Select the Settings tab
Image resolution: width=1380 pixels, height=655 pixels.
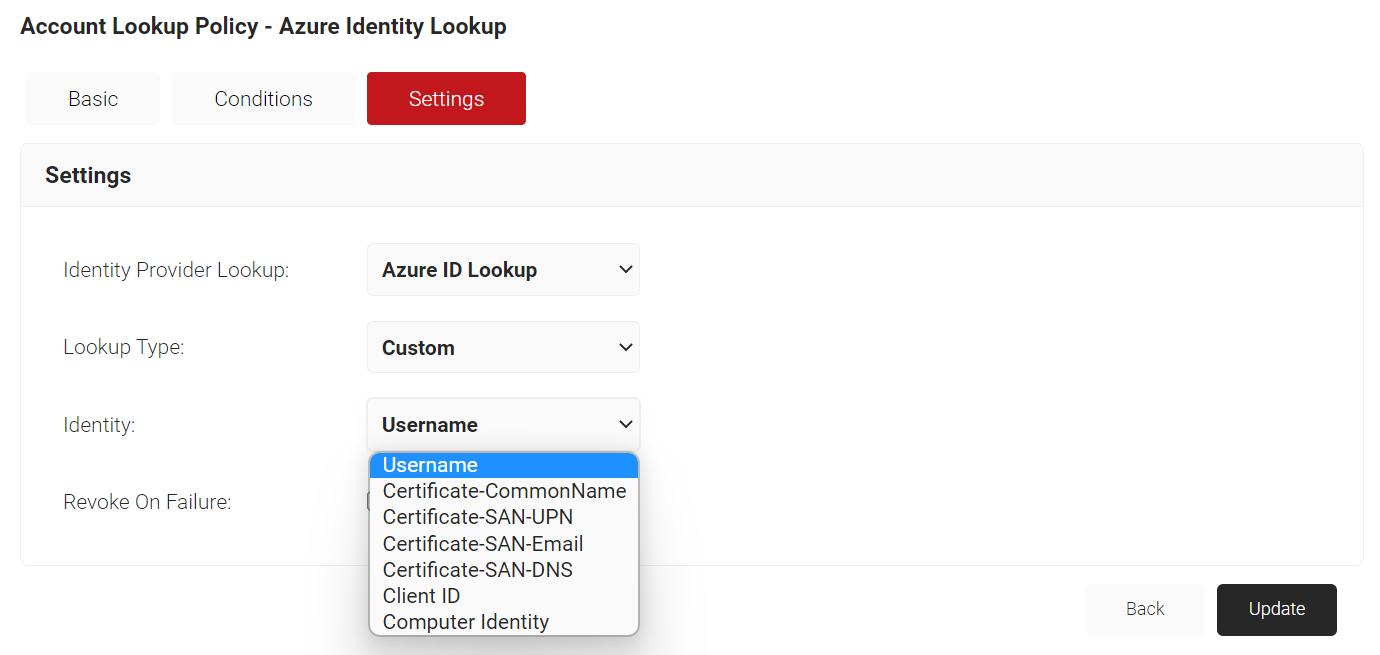(446, 99)
